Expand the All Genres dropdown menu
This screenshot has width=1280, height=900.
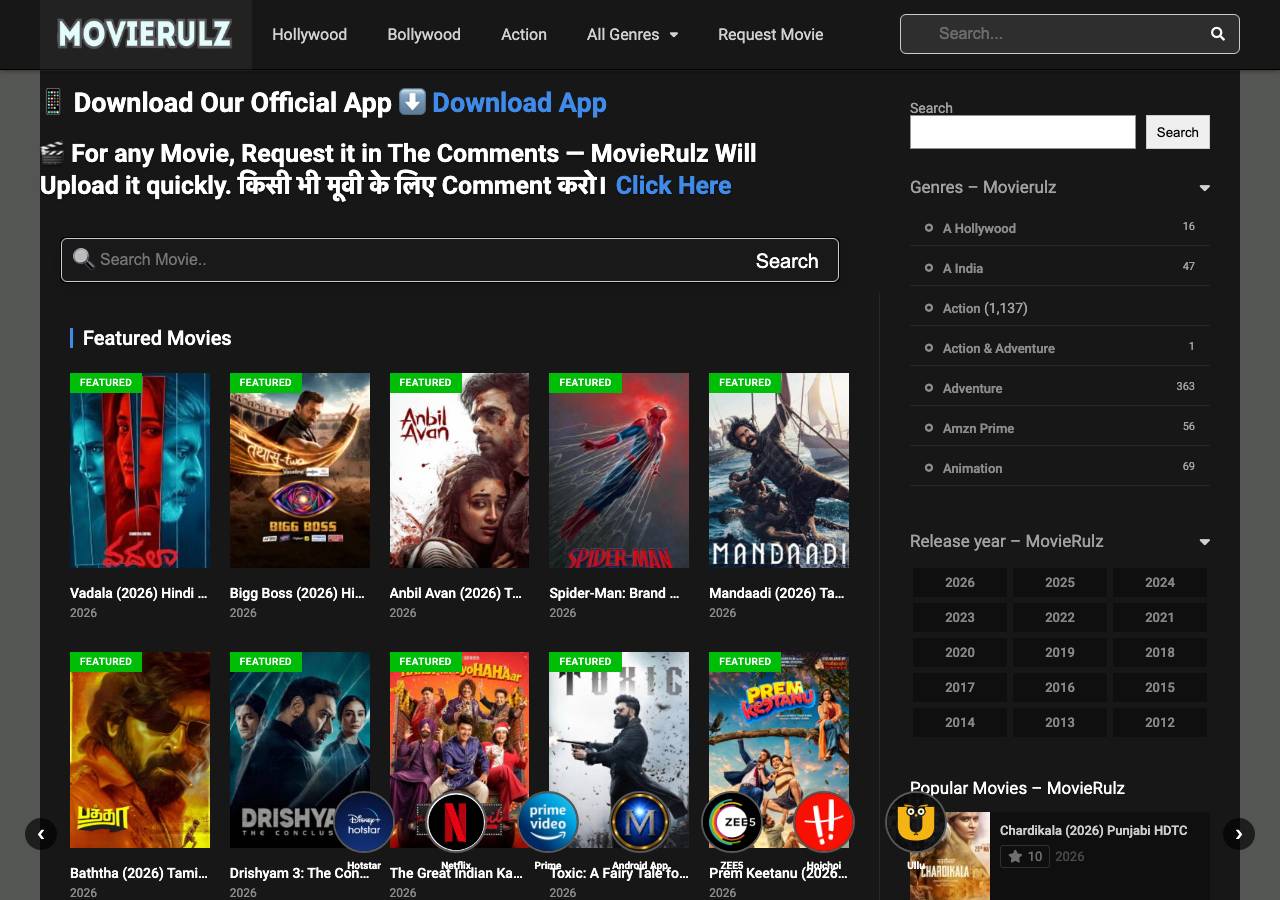coord(632,34)
